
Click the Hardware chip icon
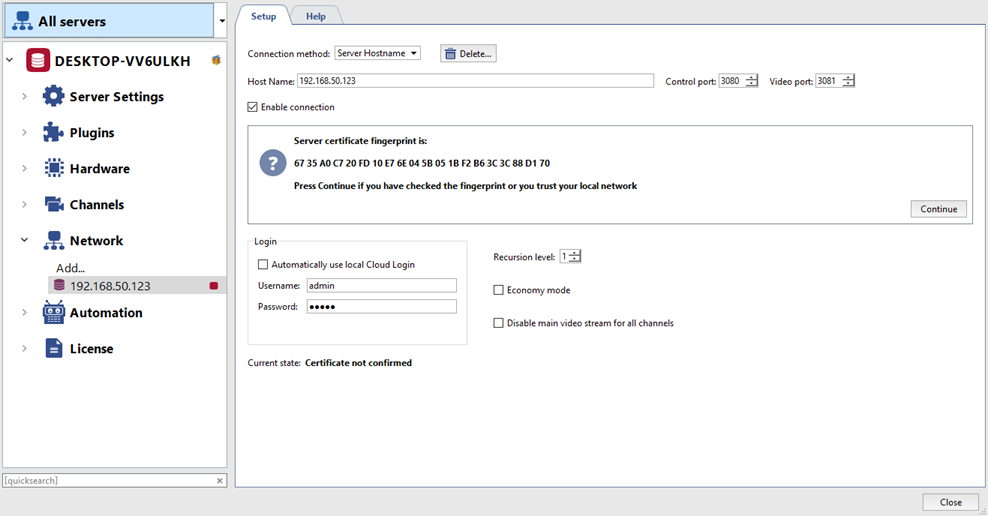coord(53,169)
